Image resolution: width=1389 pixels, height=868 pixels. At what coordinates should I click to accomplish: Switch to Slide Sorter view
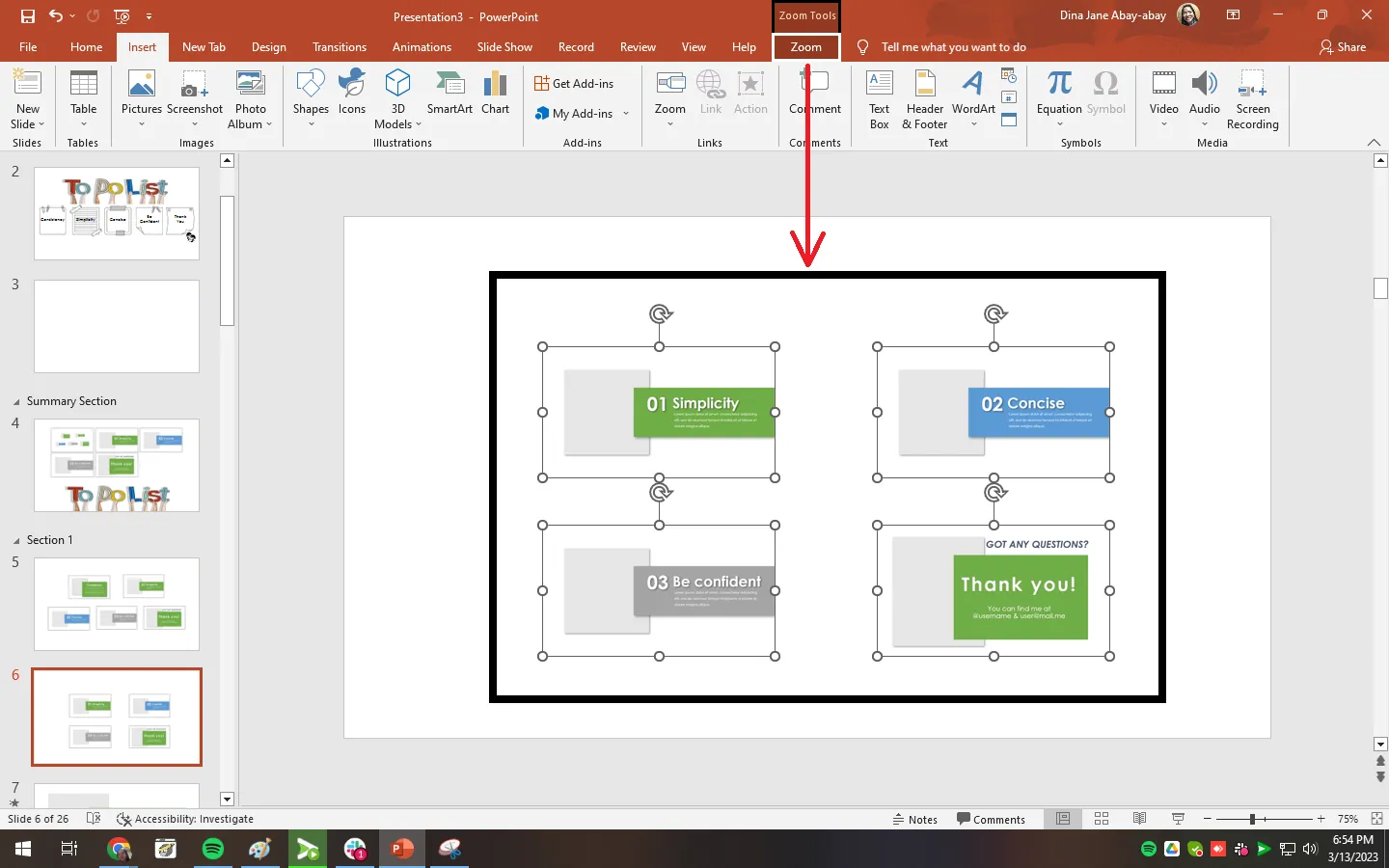point(1102,819)
